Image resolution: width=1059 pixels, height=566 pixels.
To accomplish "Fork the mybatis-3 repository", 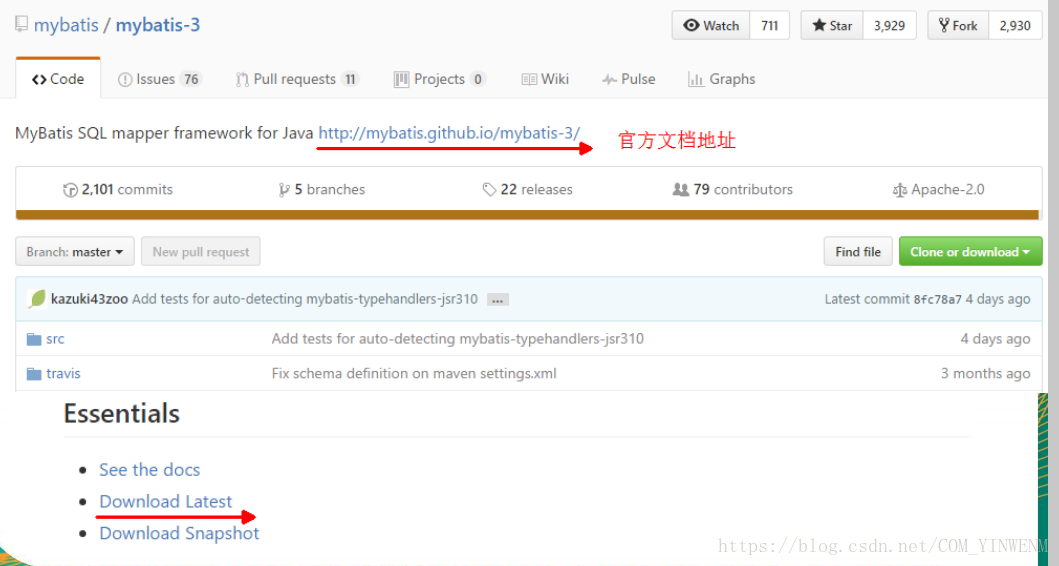I will tap(958, 26).
